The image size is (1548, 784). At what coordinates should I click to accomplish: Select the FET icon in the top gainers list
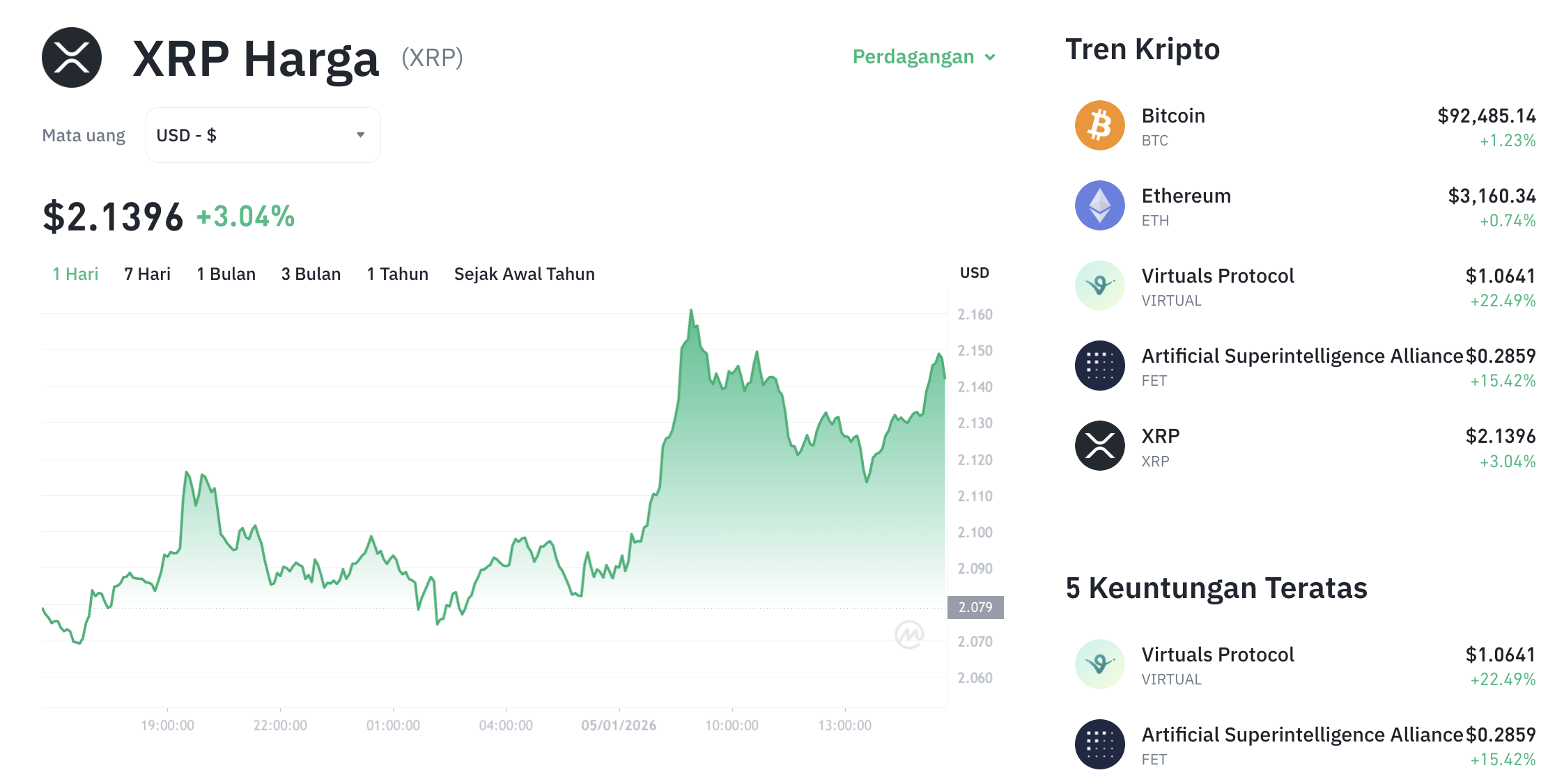1100,744
